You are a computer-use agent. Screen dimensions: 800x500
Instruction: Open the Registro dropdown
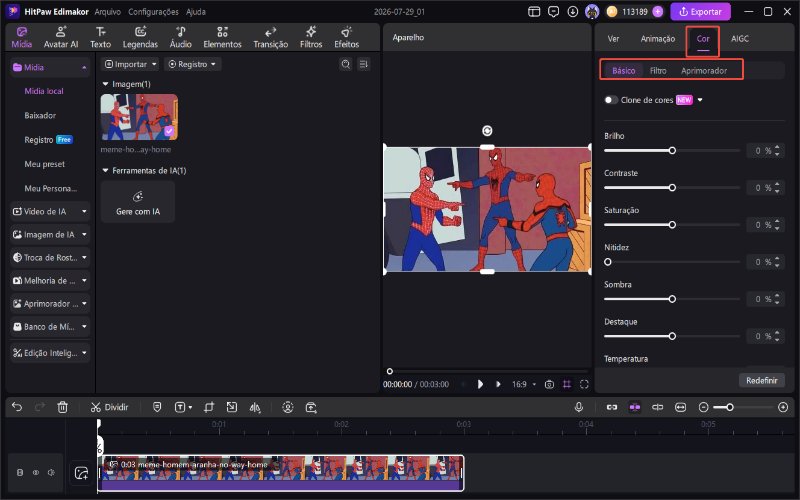point(192,64)
